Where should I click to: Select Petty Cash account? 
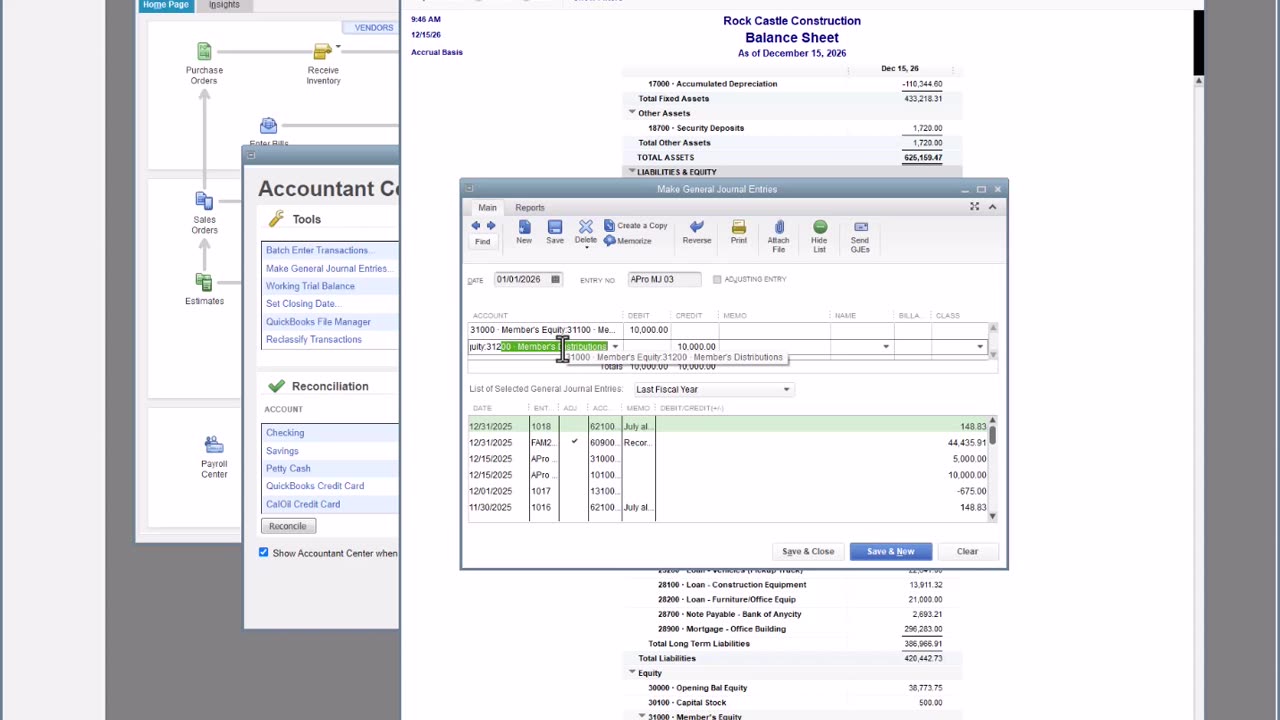[288, 468]
